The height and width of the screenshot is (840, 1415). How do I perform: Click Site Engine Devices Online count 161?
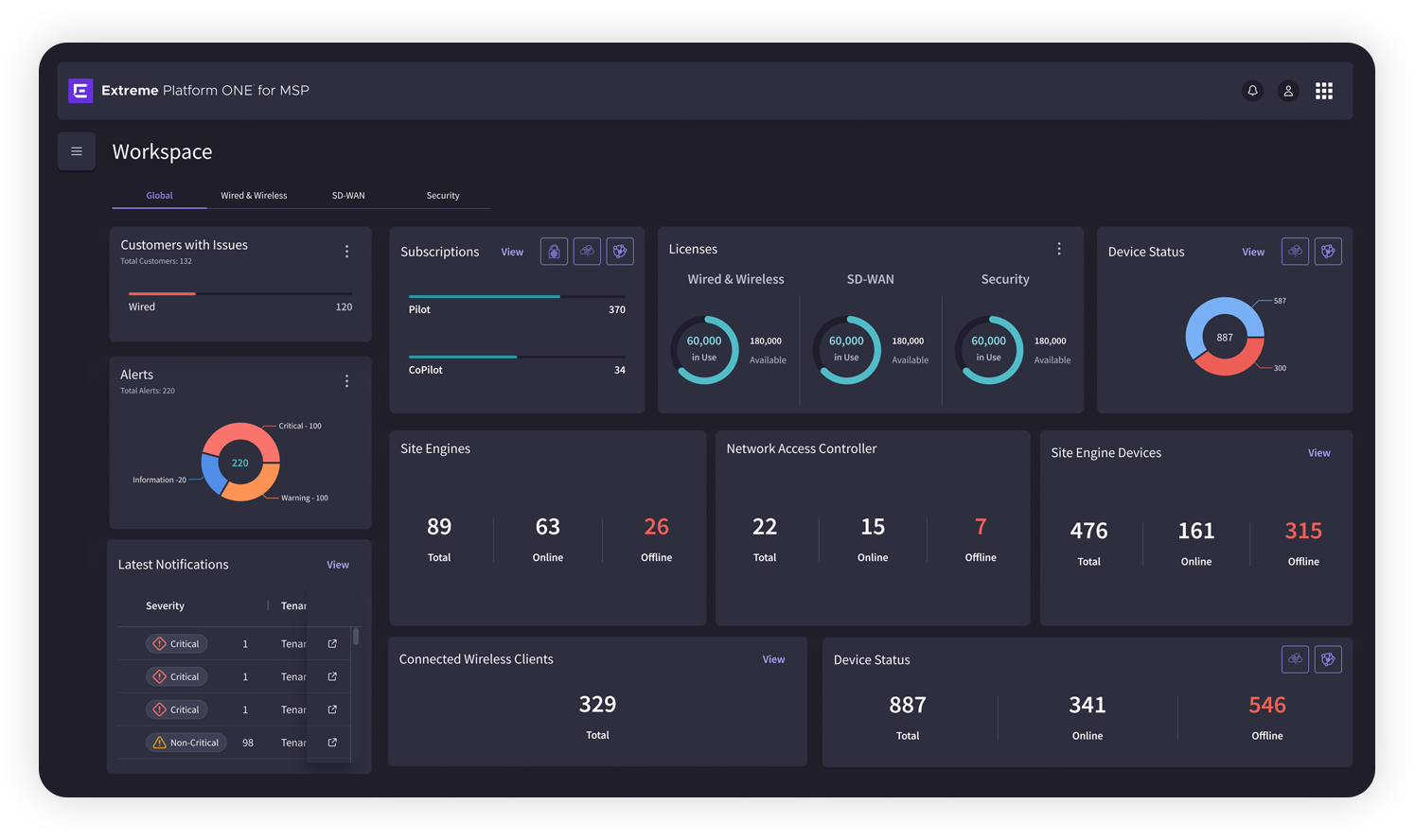pos(1196,531)
